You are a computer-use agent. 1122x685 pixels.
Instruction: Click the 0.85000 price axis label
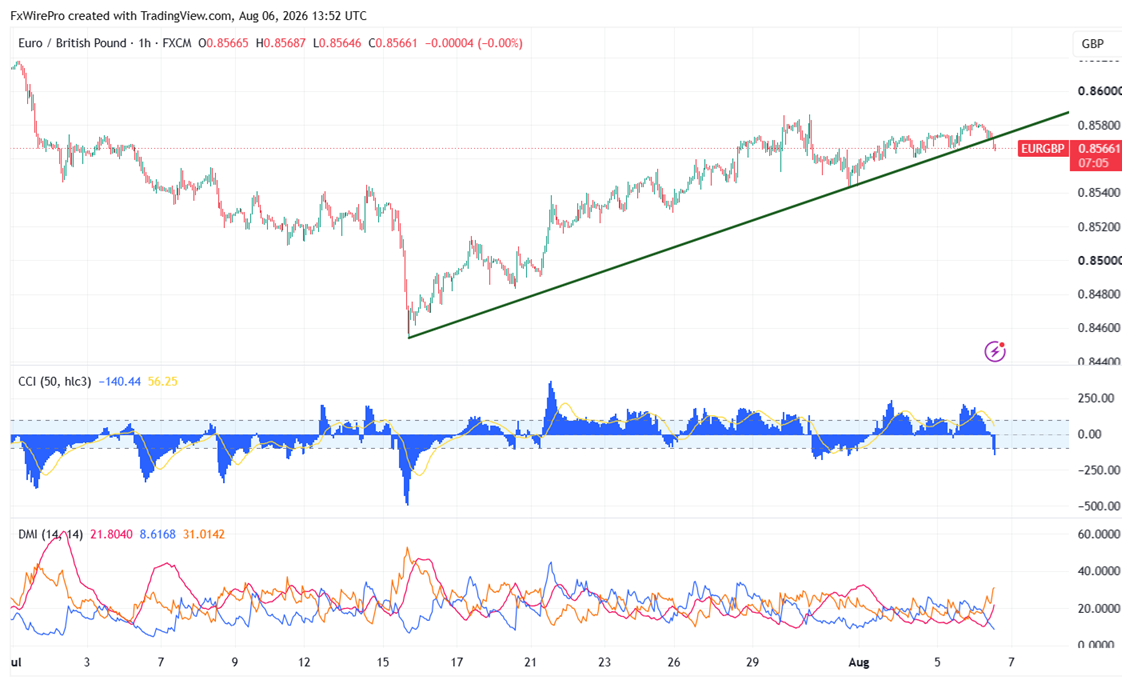click(1099, 260)
